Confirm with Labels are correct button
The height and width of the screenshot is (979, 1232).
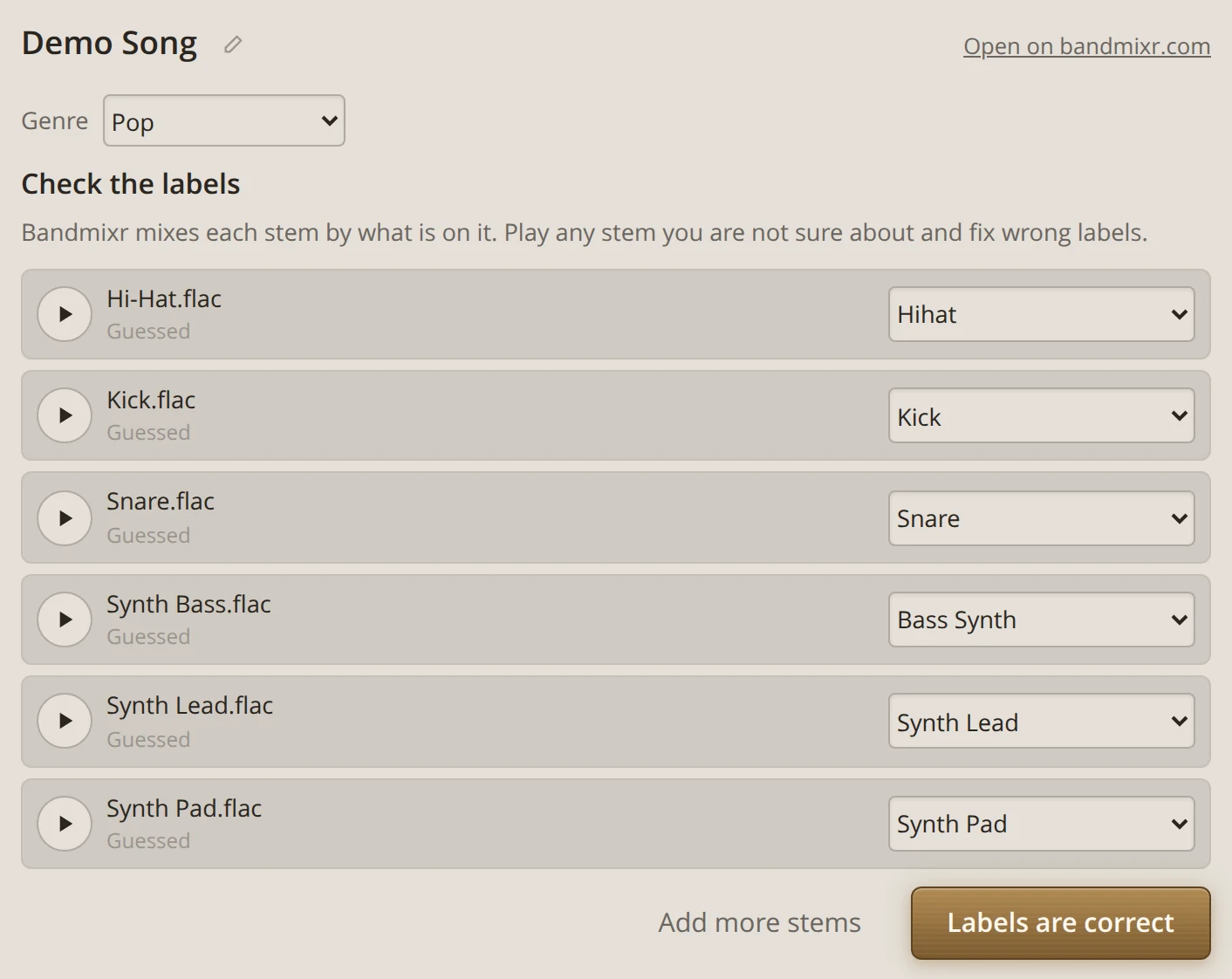click(1060, 923)
